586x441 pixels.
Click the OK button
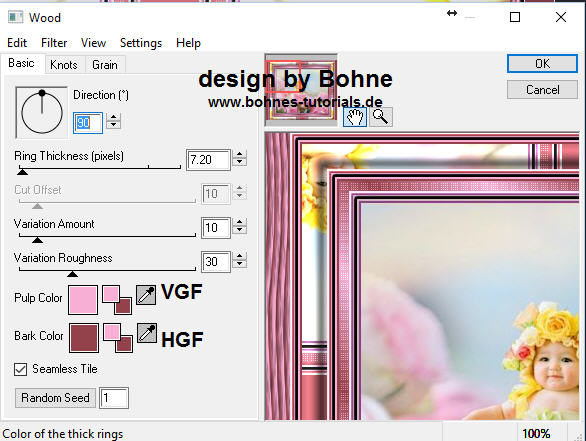[542, 64]
